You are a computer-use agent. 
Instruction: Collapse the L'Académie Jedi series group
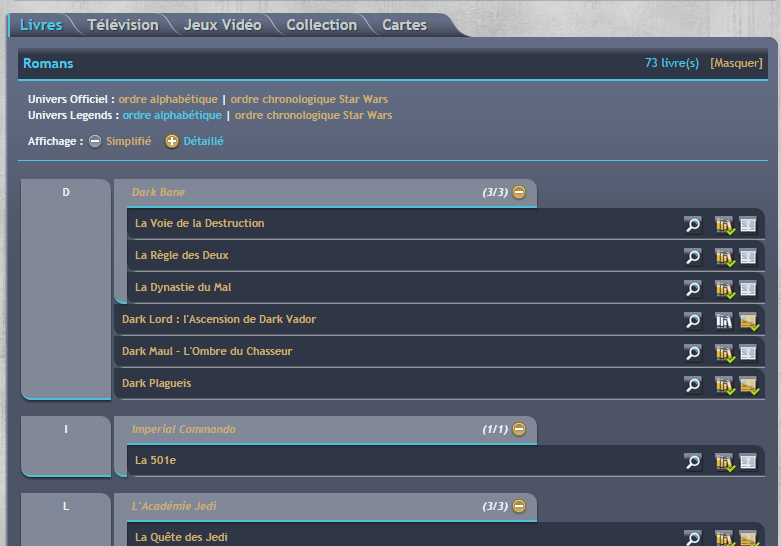(519, 506)
